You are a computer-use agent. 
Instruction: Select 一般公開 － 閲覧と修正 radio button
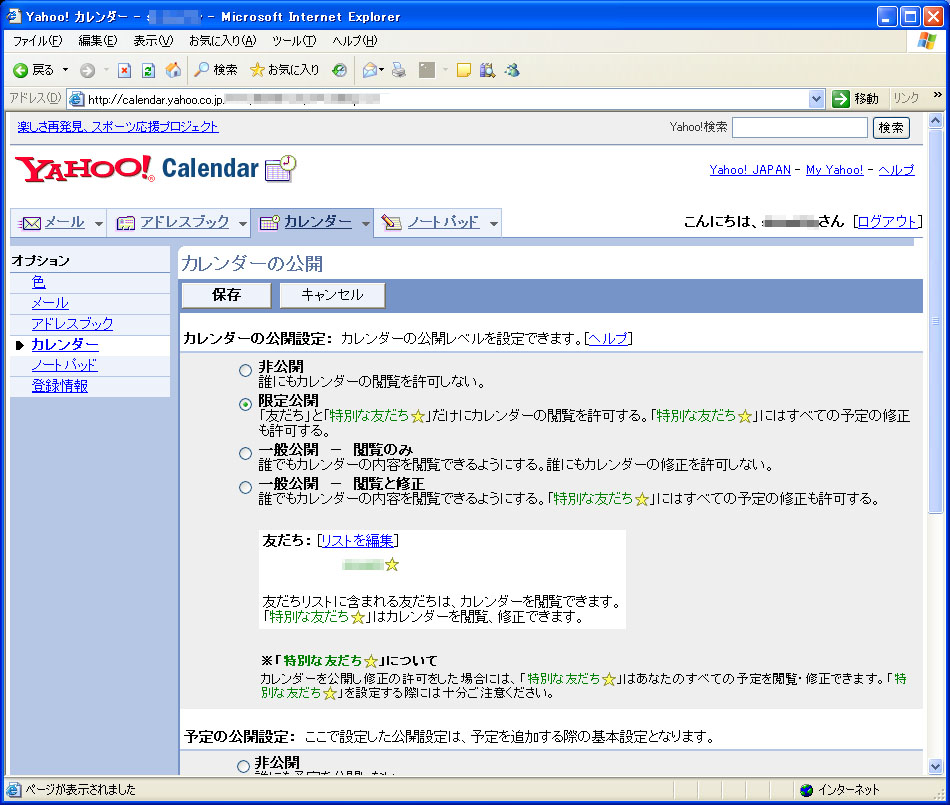(x=245, y=488)
